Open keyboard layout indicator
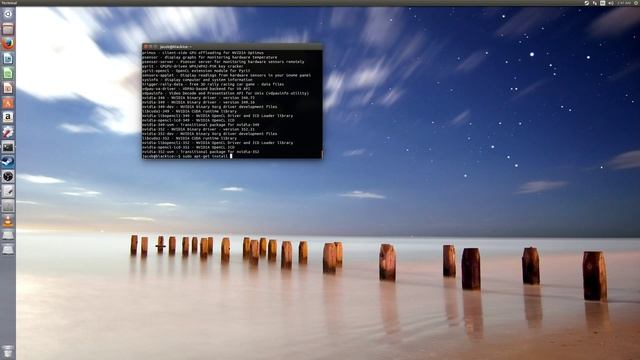 602,3
